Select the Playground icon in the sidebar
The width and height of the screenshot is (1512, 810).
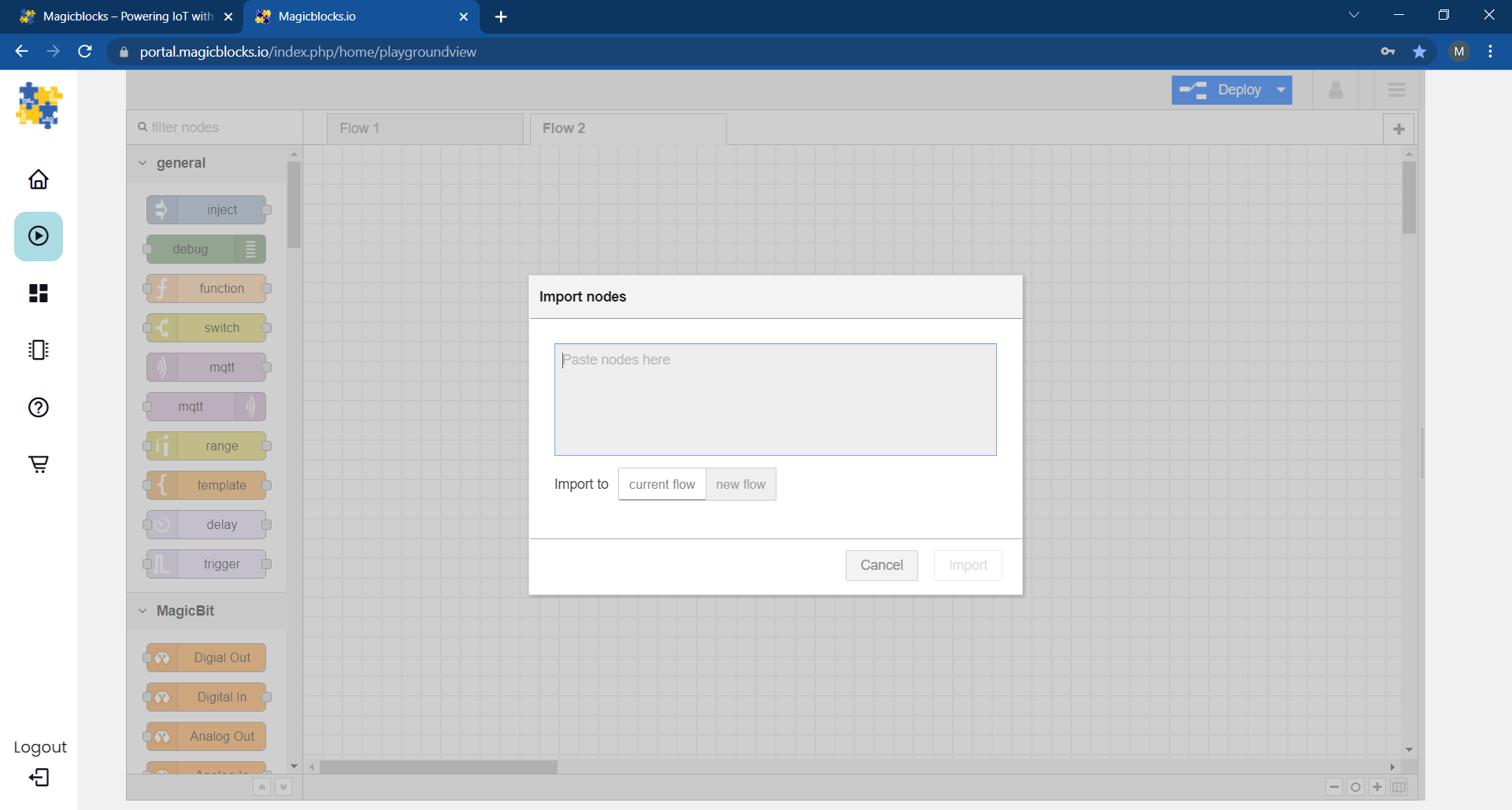click(x=37, y=236)
